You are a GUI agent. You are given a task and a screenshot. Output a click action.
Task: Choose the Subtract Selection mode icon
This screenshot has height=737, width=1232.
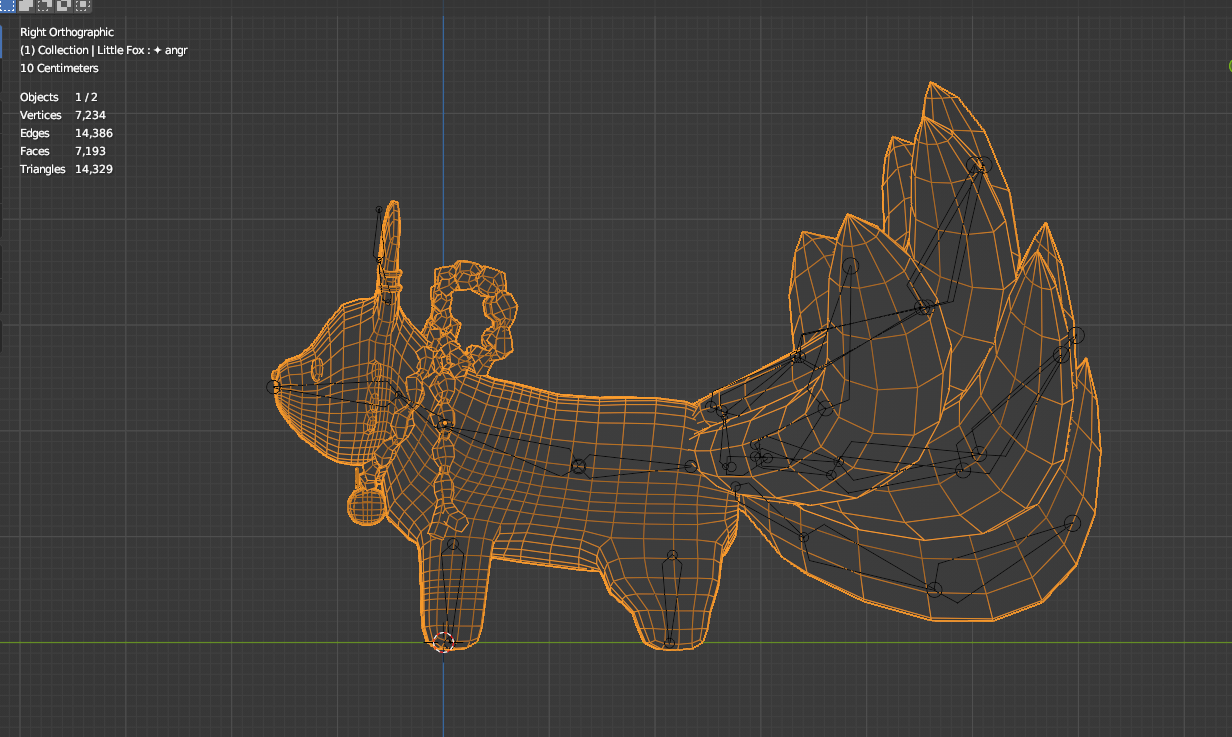45,5
